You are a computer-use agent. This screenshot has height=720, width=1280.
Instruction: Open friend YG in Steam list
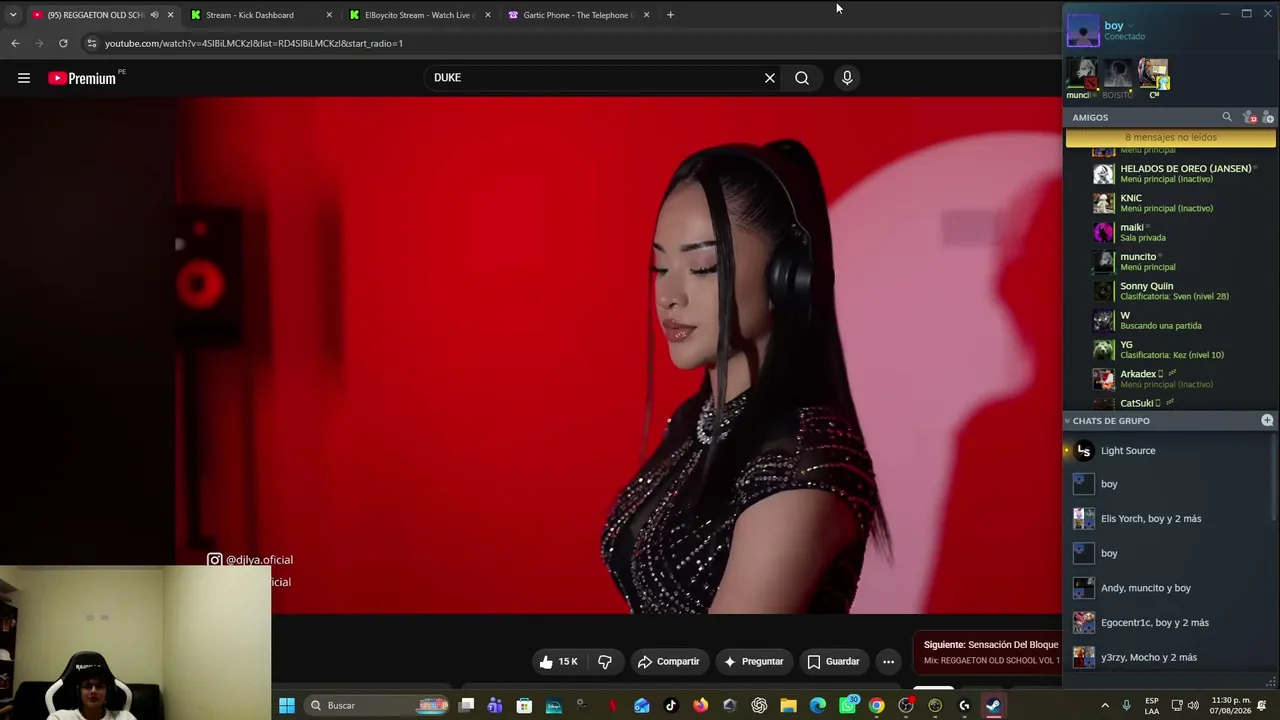[1170, 349]
